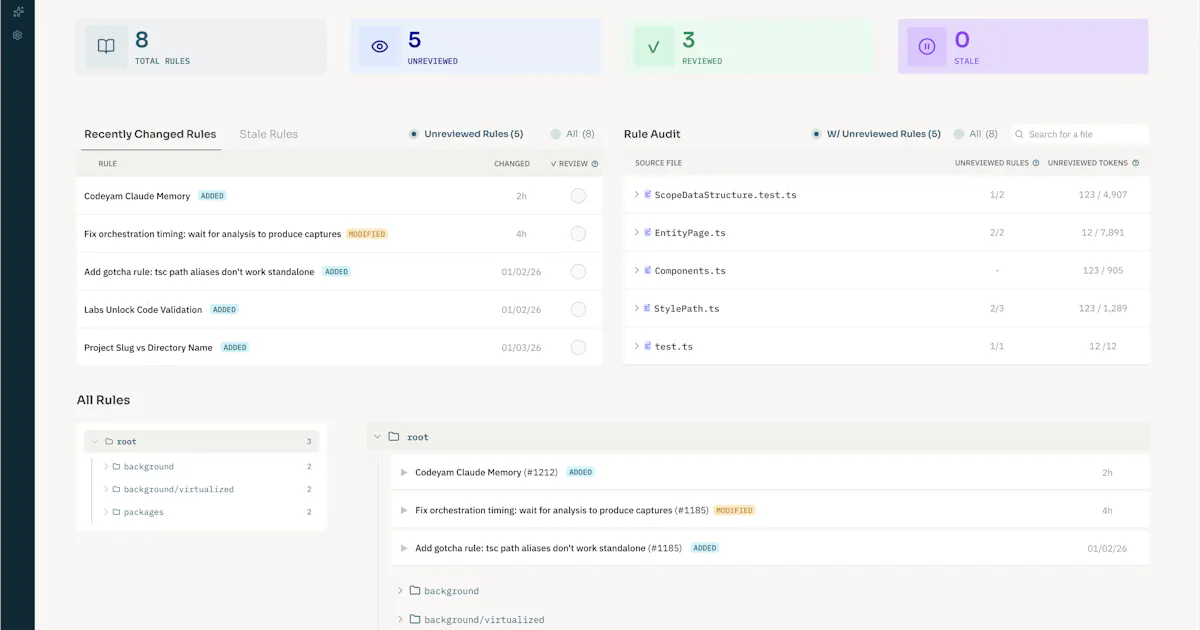1200x630 pixels.
Task: Expand the Components.ts row chevron
Action: coord(636,270)
